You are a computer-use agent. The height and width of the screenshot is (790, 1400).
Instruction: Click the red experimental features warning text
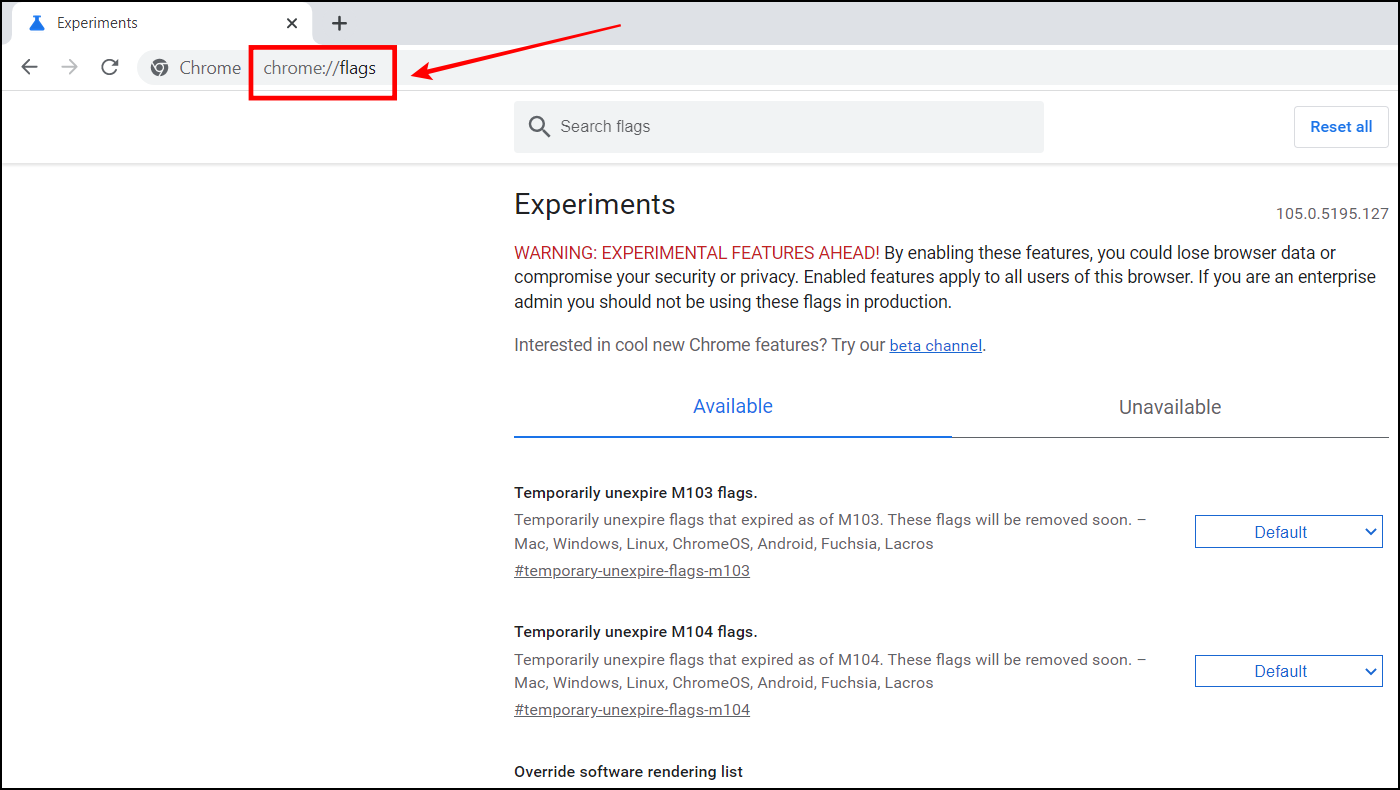pyautogui.click(x=697, y=253)
